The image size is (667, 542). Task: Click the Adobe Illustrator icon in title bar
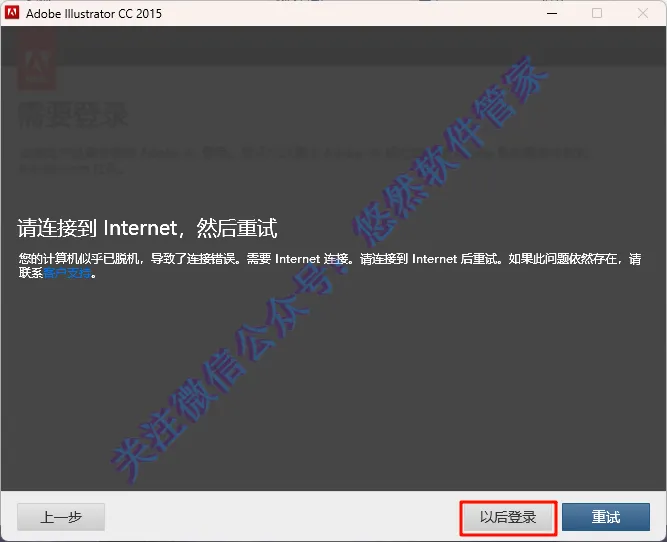click(12, 13)
